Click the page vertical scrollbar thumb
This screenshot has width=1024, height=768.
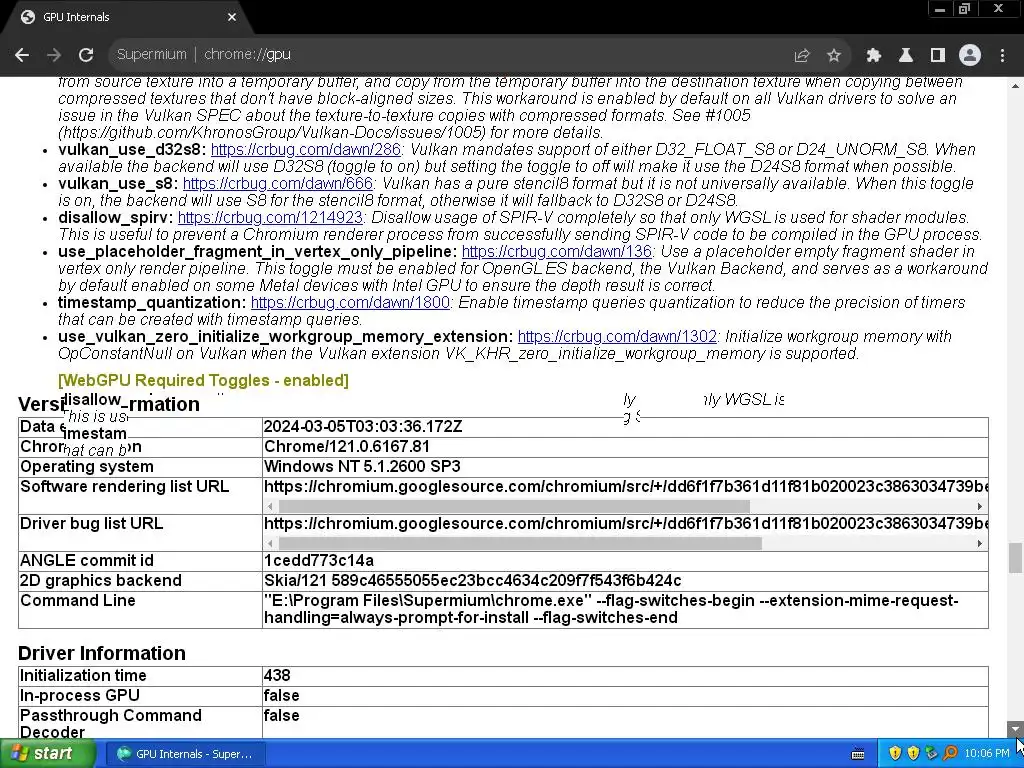click(x=1015, y=558)
